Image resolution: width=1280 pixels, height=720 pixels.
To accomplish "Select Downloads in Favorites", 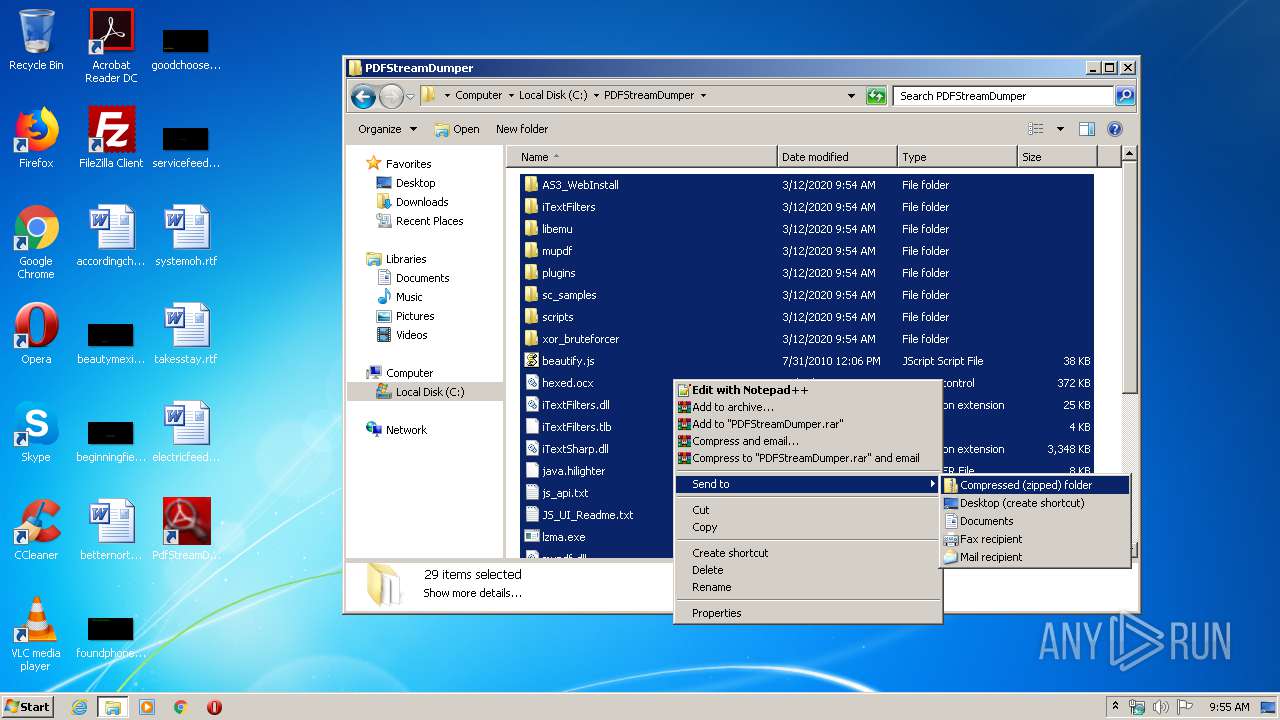I will tap(412, 202).
